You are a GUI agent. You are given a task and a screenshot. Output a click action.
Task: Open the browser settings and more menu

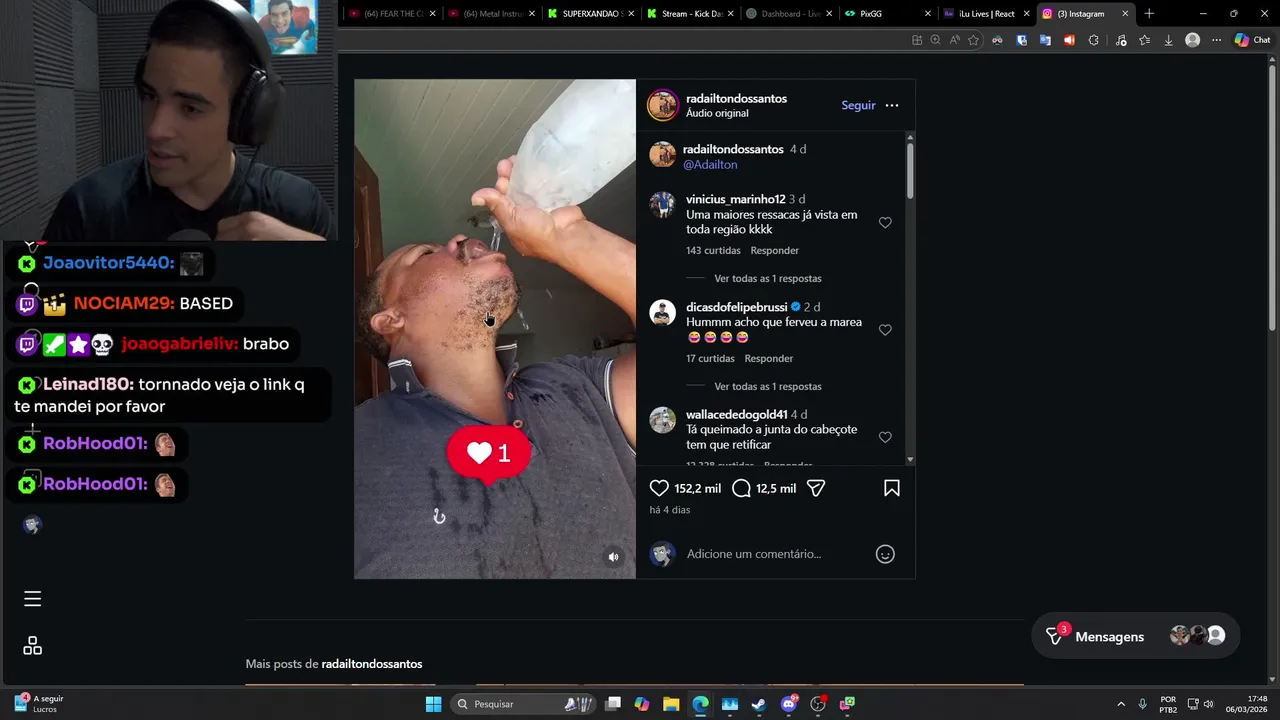coord(1216,40)
